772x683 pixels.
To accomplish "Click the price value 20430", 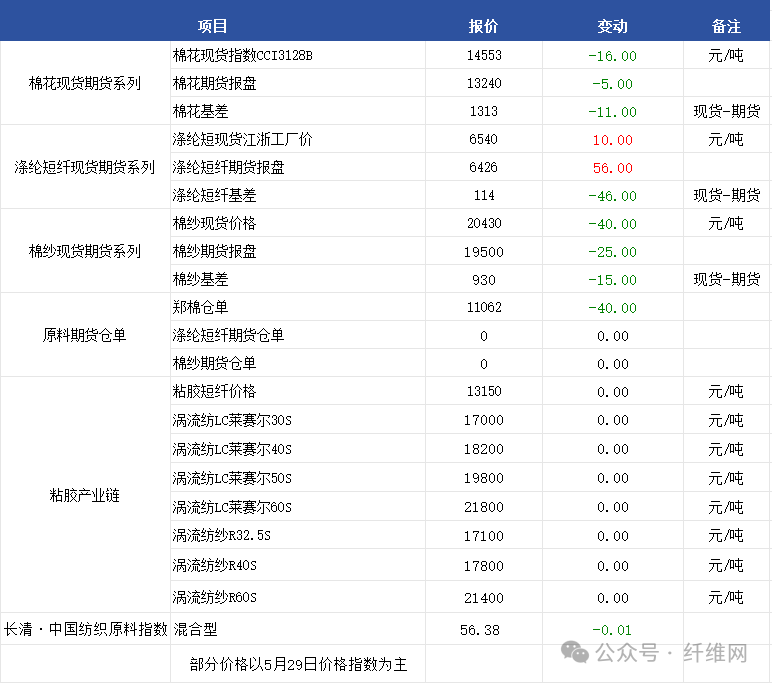I will pos(484,224).
